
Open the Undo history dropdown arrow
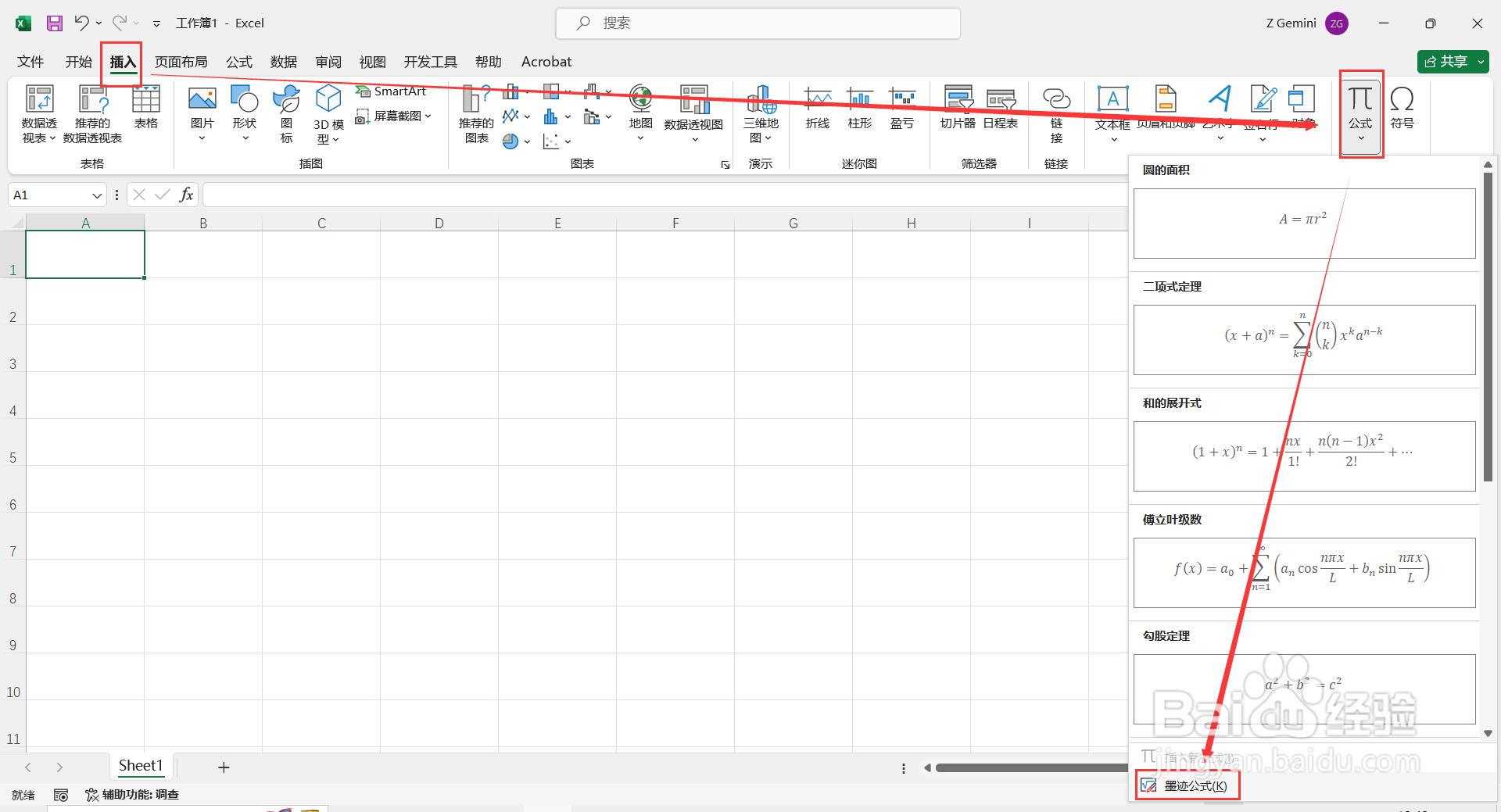tap(99, 23)
